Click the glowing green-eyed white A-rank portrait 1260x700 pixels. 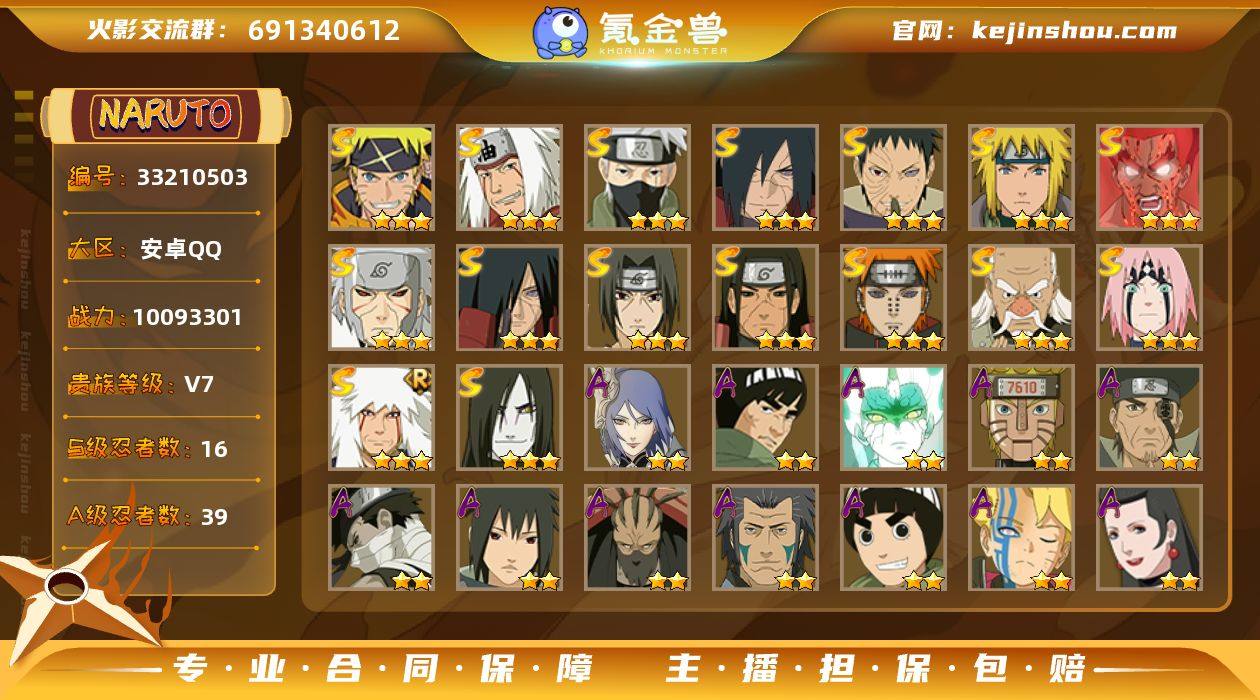tap(893, 418)
